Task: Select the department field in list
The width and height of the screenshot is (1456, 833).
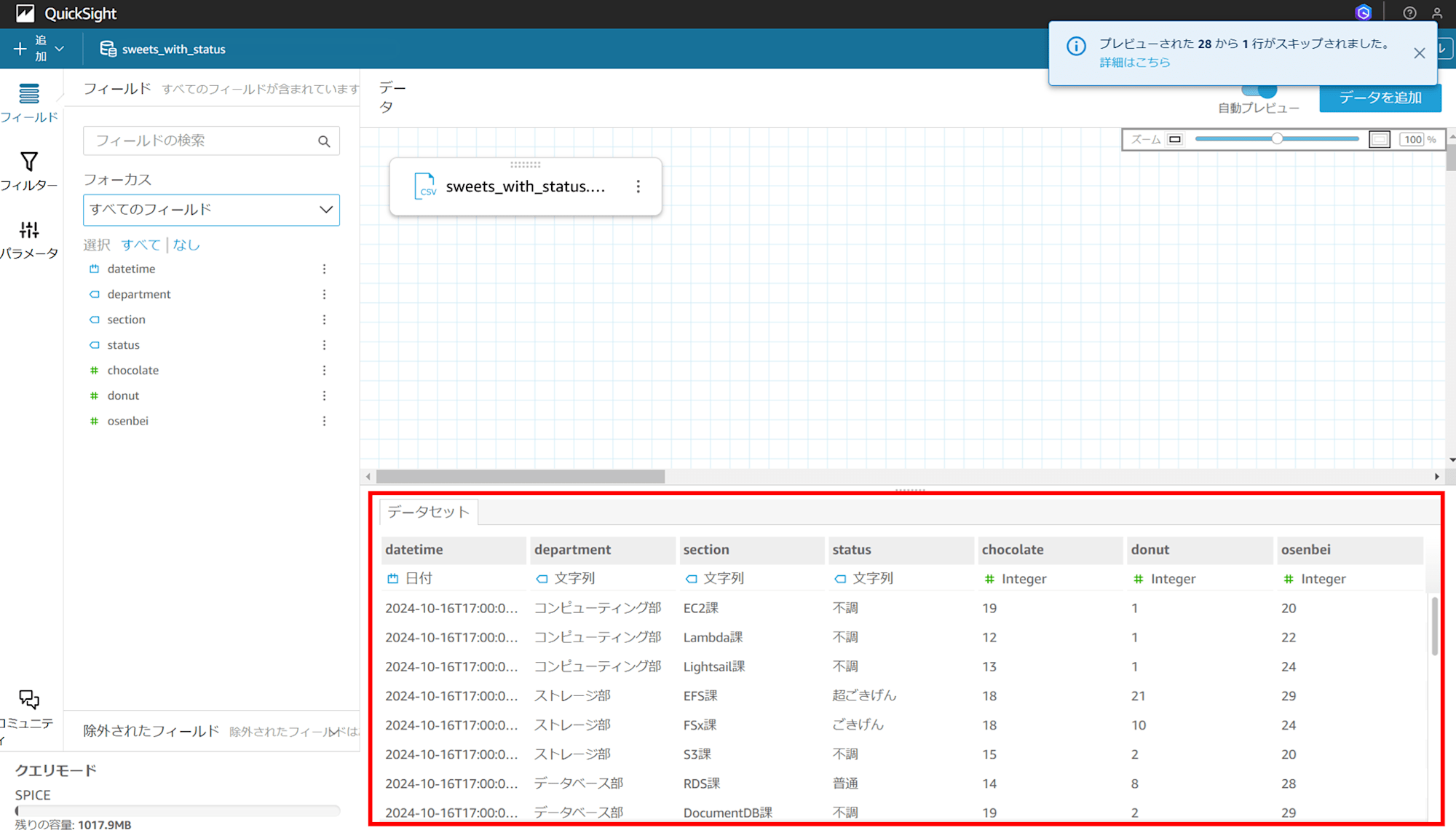Action: (x=139, y=294)
